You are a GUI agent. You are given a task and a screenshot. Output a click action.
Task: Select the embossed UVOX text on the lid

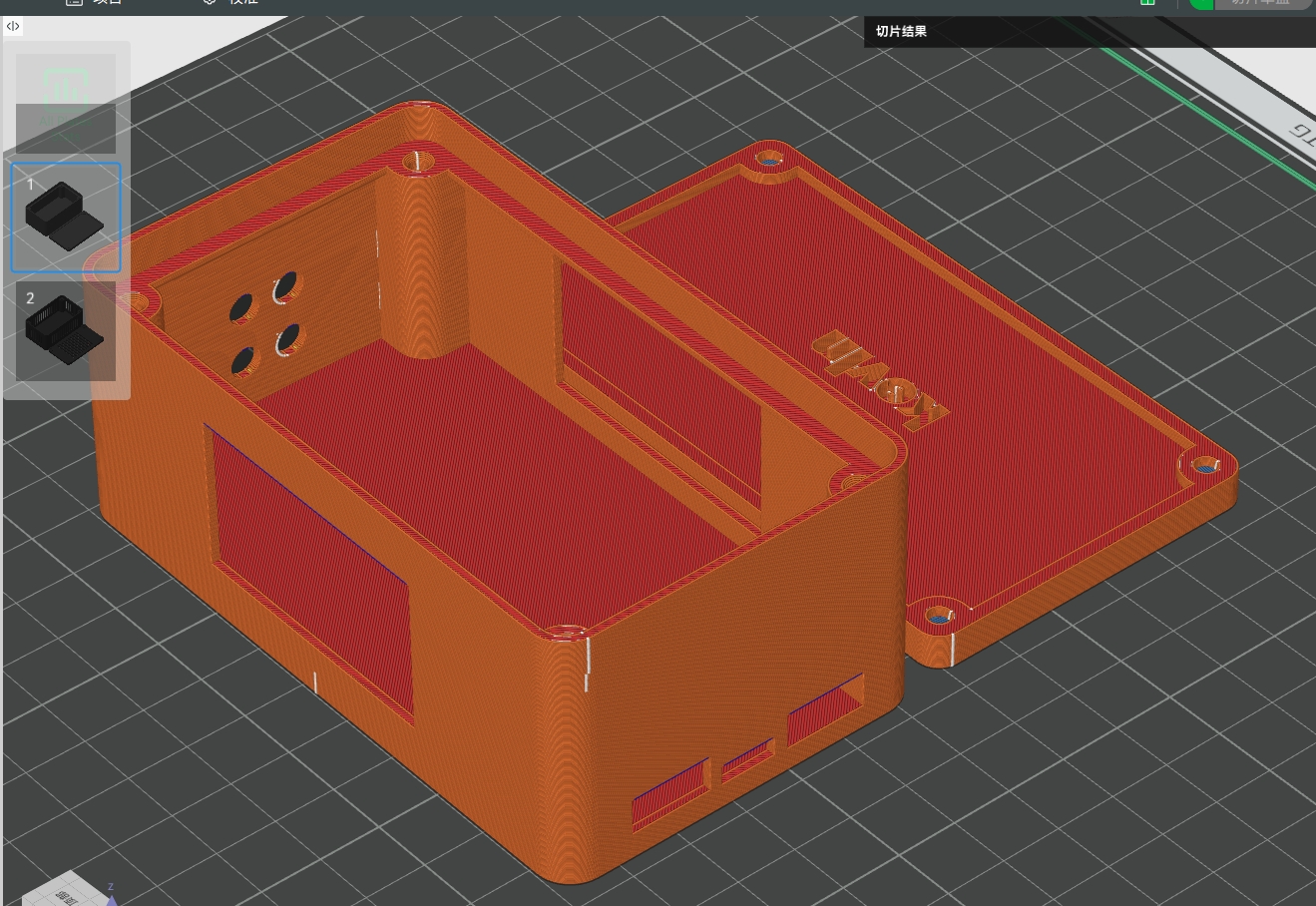[878, 378]
